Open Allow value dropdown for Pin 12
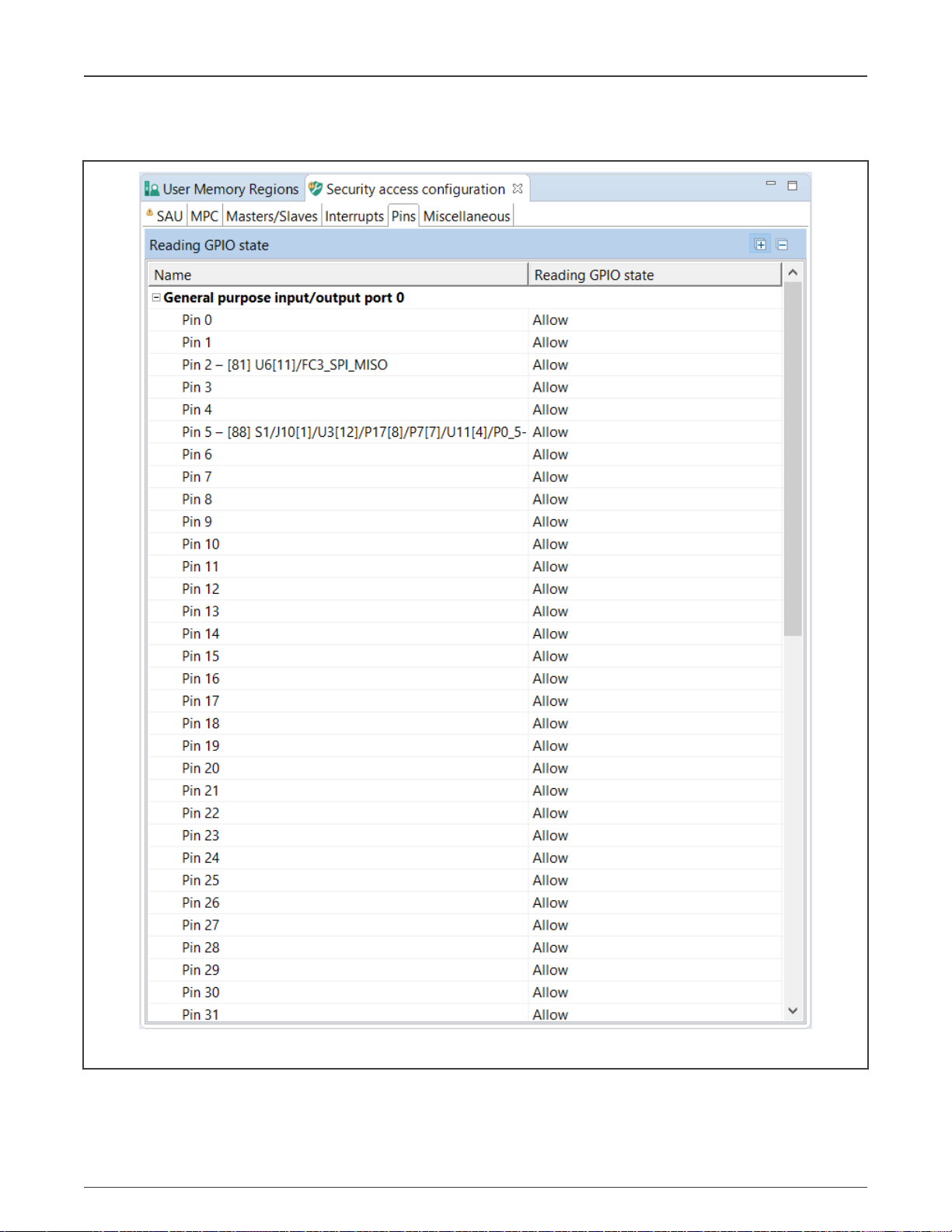 point(655,589)
